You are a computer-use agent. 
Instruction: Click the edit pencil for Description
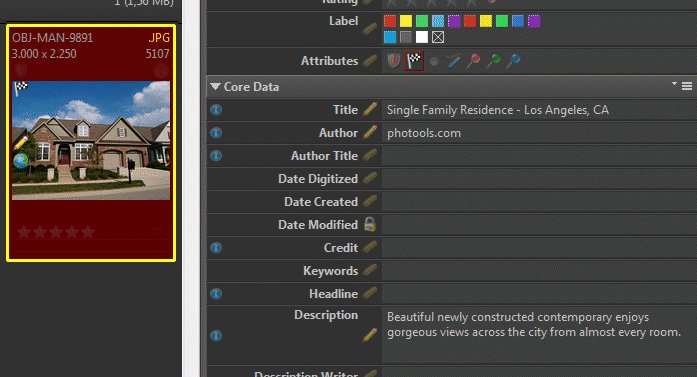click(x=370, y=335)
